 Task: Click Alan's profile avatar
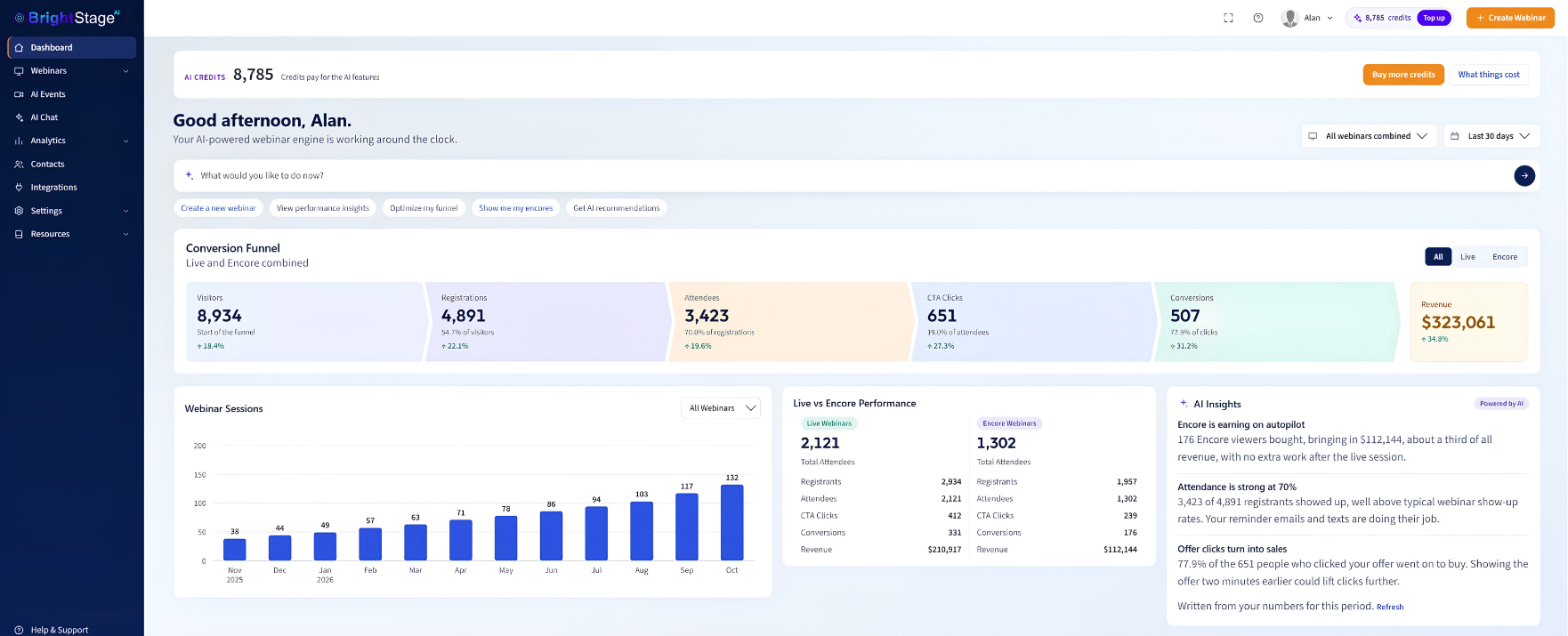click(x=1290, y=18)
